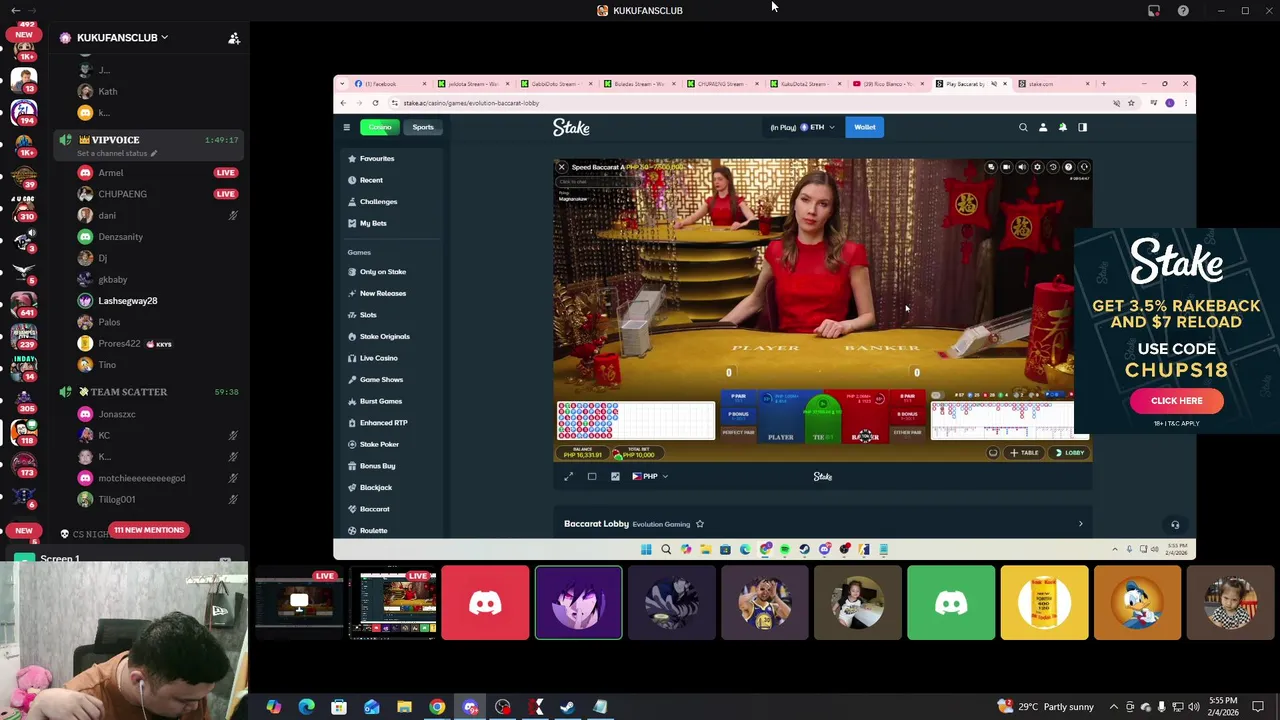The width and height of the screenshot is (1280, 720).
Task: Open Google Chrome from Windows taskbar
Action: click(437, 707)
